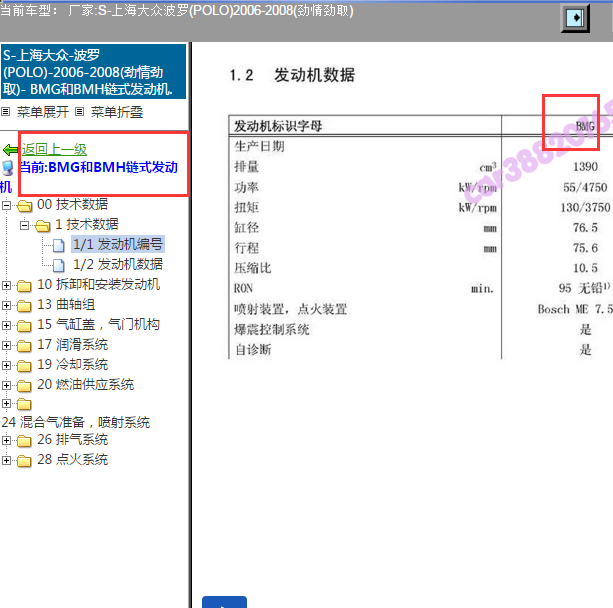Expand the 19 冷却系统 folder

(x=6, y=365)
